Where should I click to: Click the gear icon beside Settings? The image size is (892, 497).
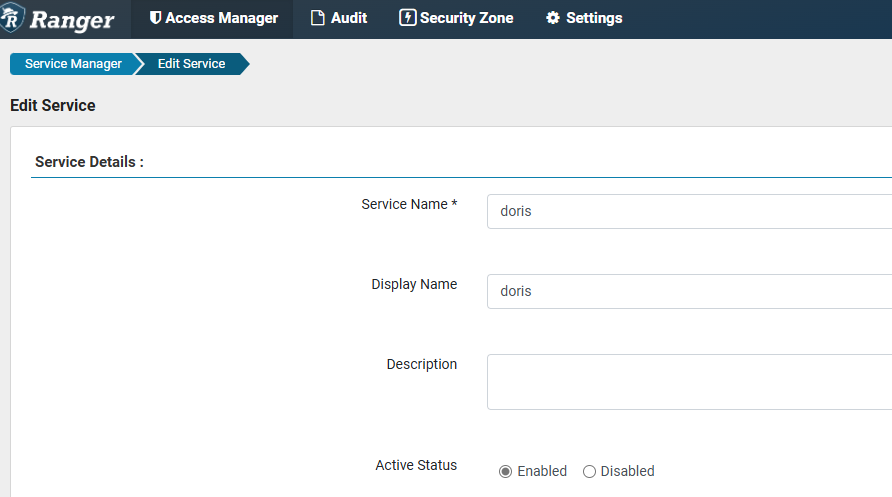[553, 18]
